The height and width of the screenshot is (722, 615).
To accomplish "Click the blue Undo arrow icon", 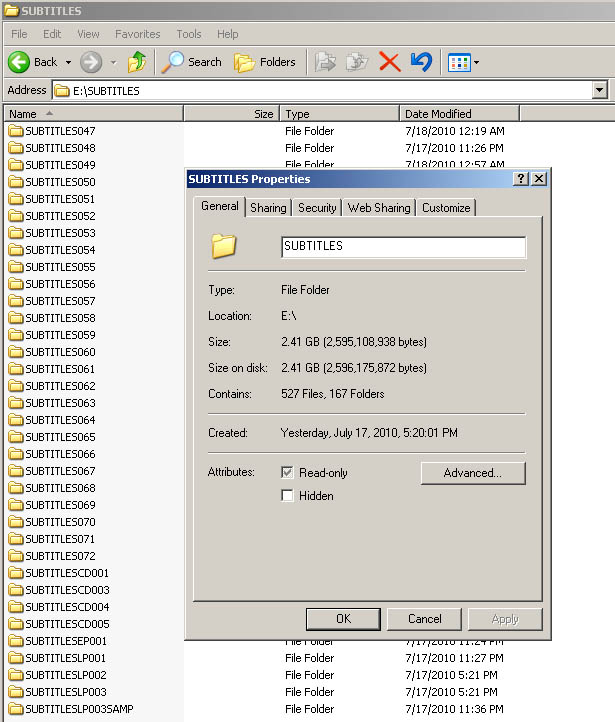I will 421,62.
